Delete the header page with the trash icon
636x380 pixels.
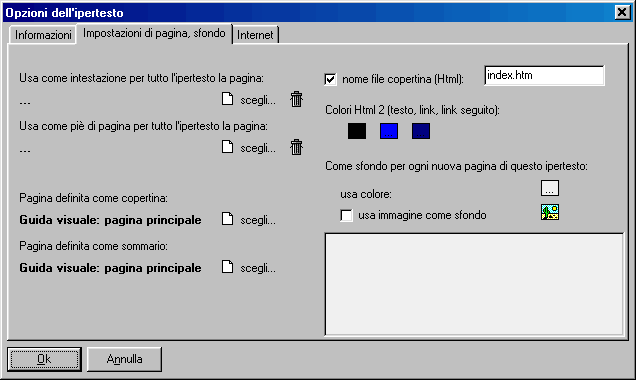pos(297,99)
